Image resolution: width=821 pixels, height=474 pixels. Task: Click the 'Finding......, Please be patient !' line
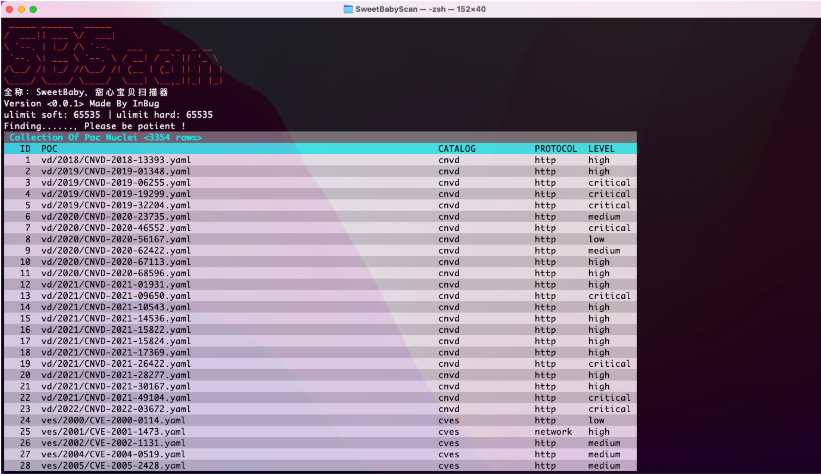coord(95,126)
